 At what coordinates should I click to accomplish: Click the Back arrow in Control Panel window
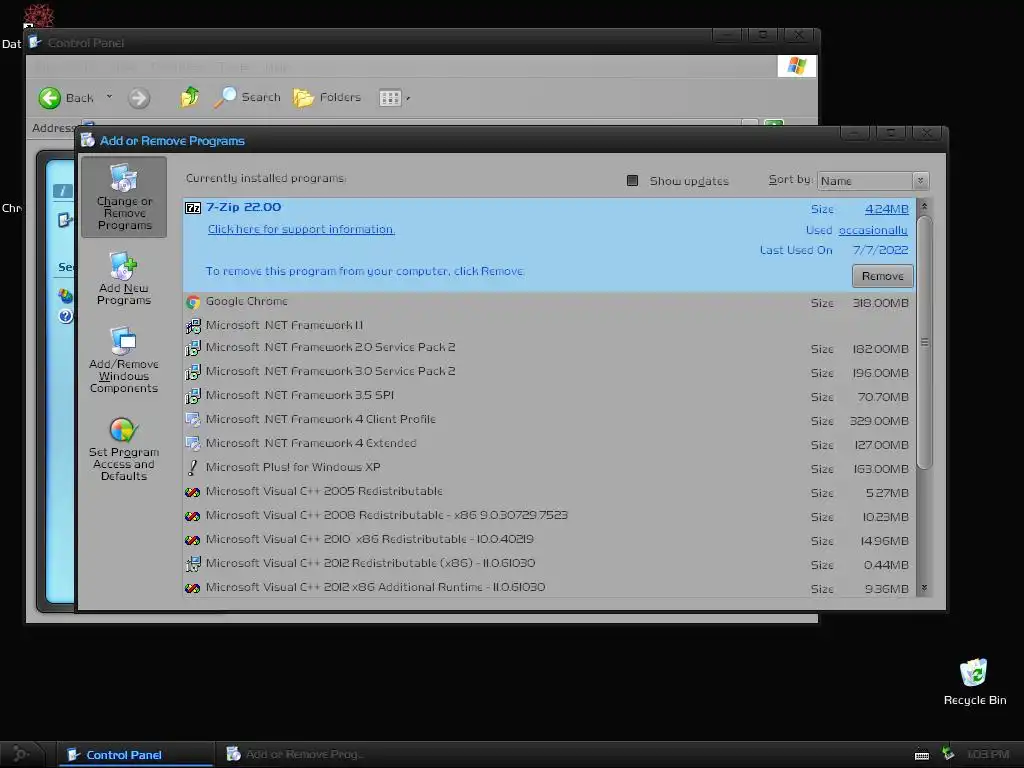coord(50,98)
